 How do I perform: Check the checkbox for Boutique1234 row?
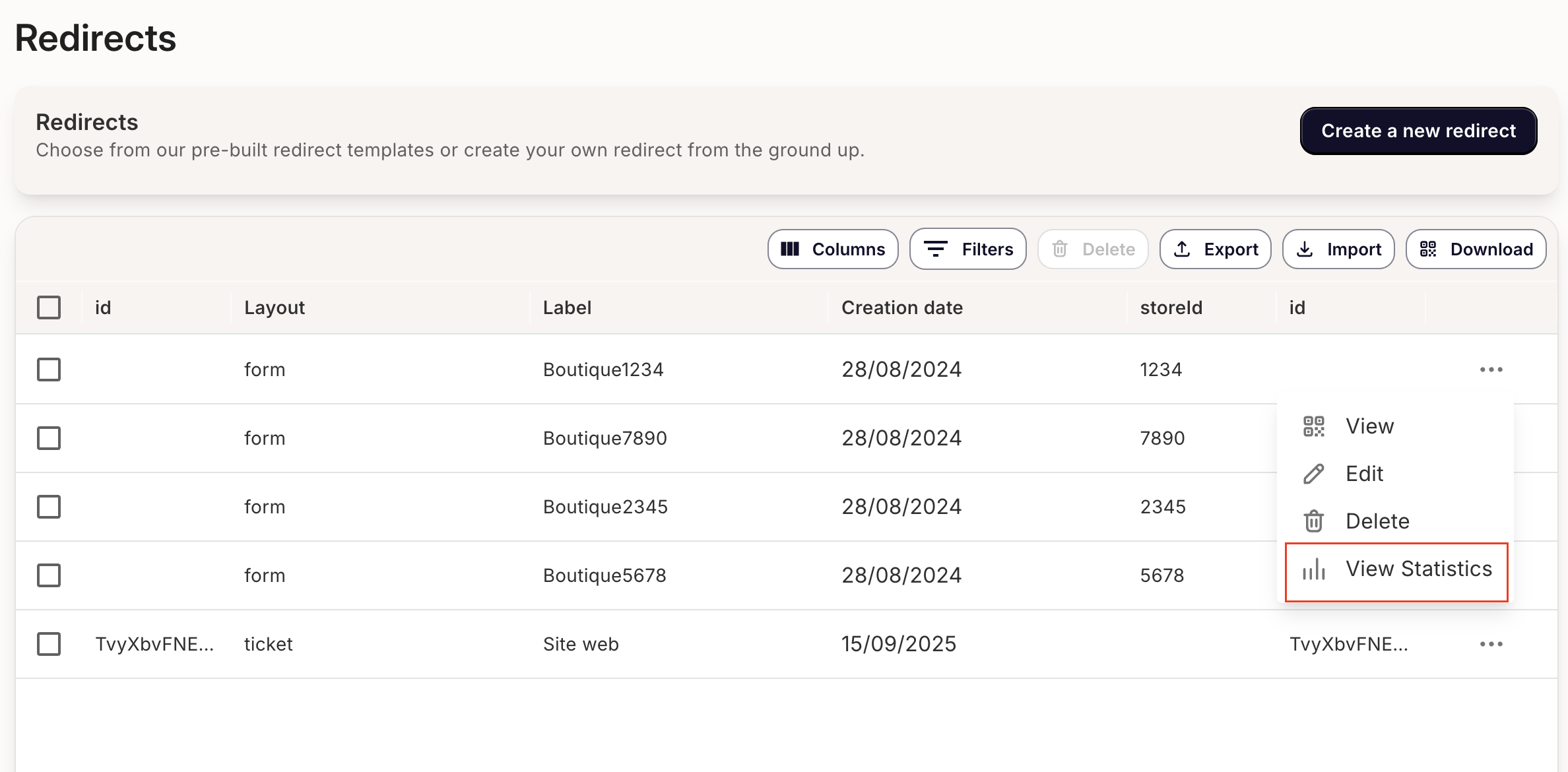tap(49, 370)
